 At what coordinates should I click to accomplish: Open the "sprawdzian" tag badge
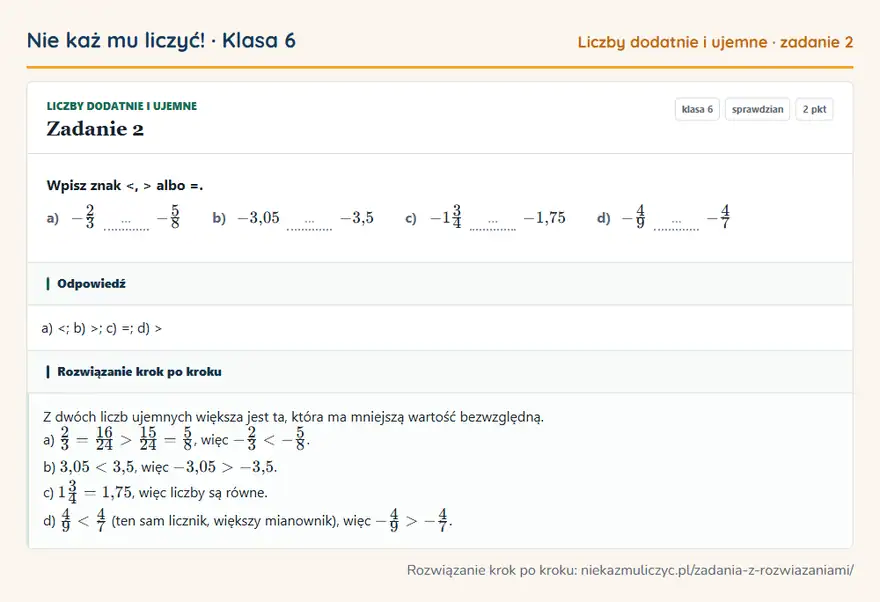pyautogui.click(x=757, y=109)
